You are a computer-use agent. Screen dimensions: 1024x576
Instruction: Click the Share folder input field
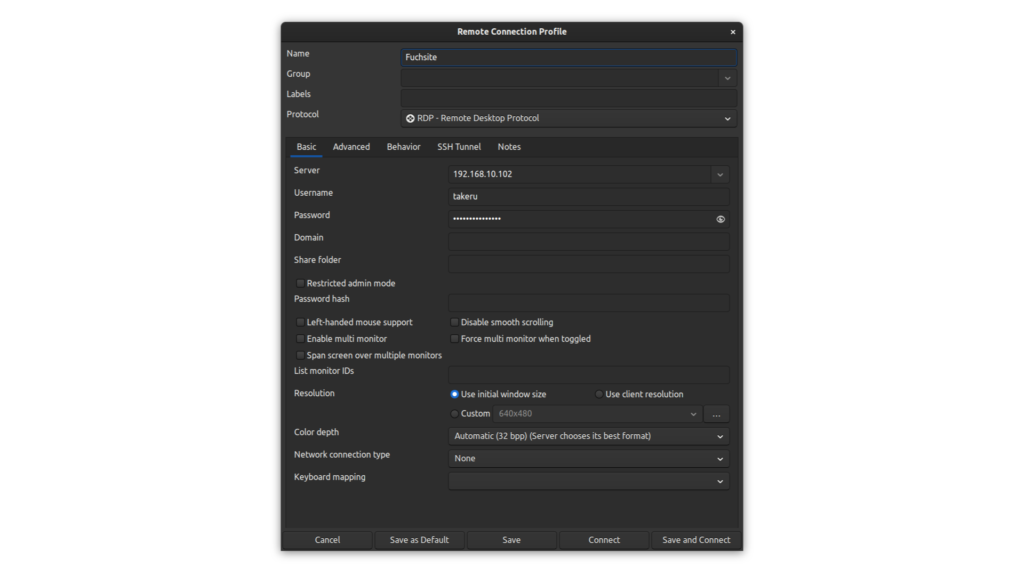pyautogui.click(x=588, y=264)
